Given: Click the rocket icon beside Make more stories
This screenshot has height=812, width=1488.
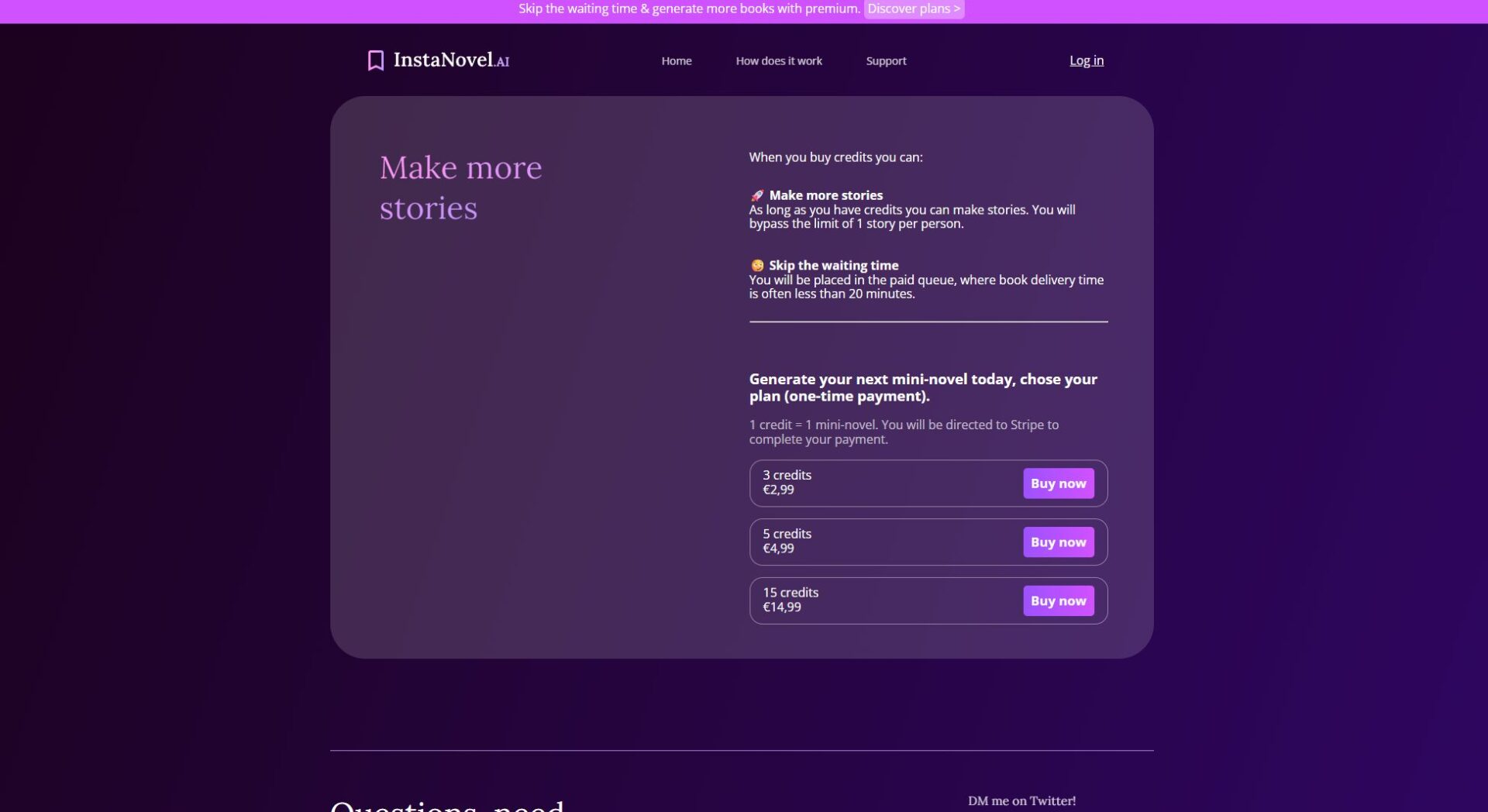Looking at the screenshot, I should [757, 195].
